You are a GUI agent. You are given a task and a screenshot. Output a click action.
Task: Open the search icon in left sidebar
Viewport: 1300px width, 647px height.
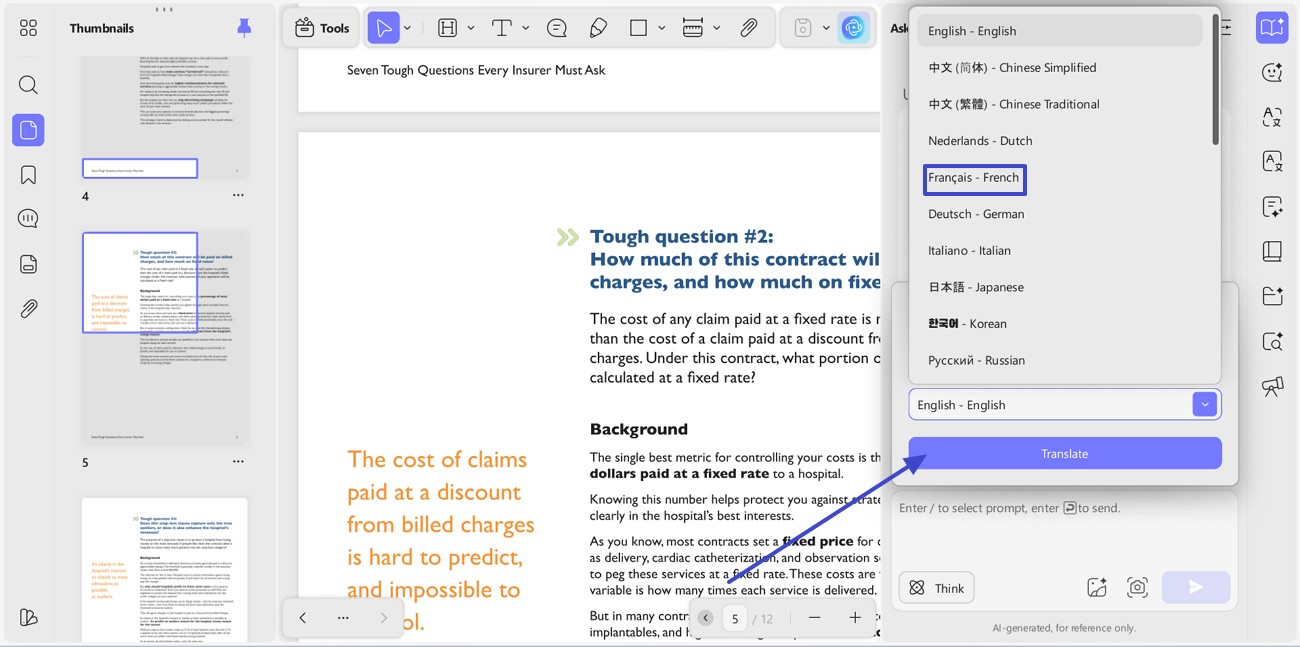point(28,84)
